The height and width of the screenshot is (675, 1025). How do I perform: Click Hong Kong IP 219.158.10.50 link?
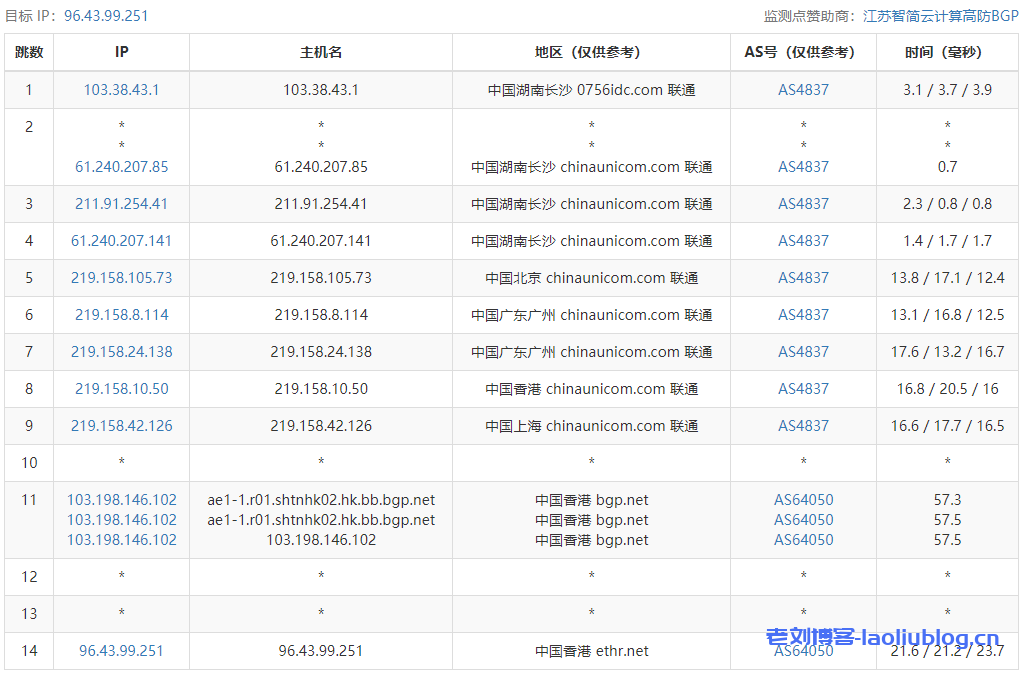point(121,389)
